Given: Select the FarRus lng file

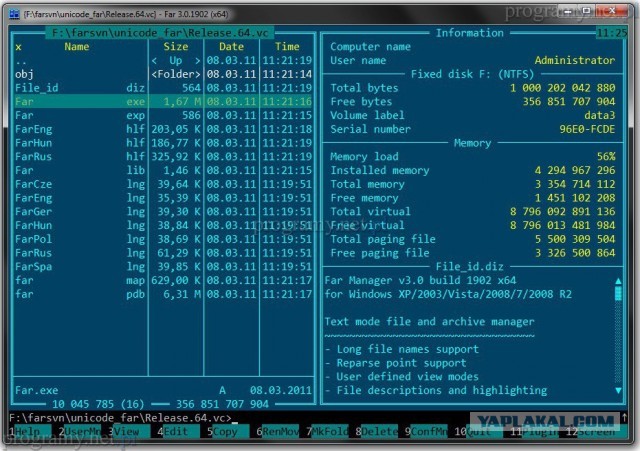Looking at the screenshot, I should pyautogui.click(x=163, y=253).
